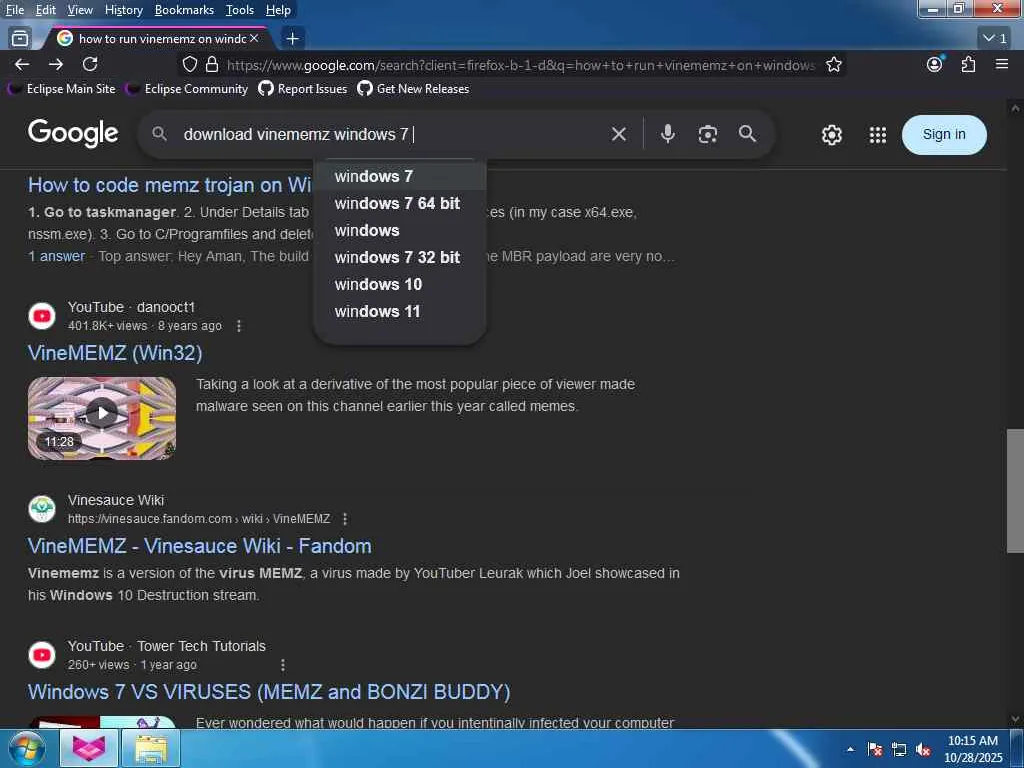
Task: Open Firefox View at tab strip start
Action: [20, 39]
